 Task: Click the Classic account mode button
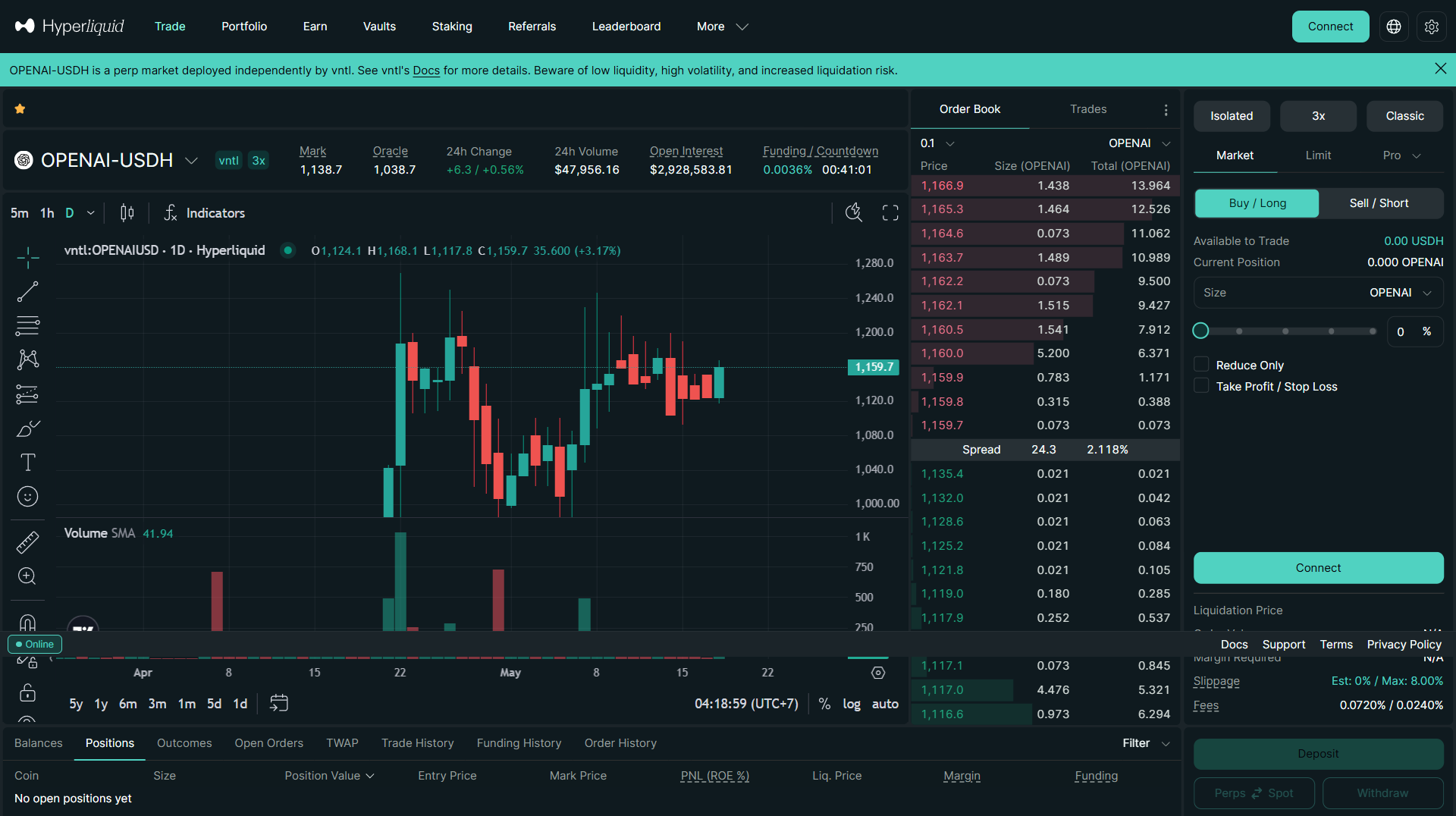[x=1405, y=116]
